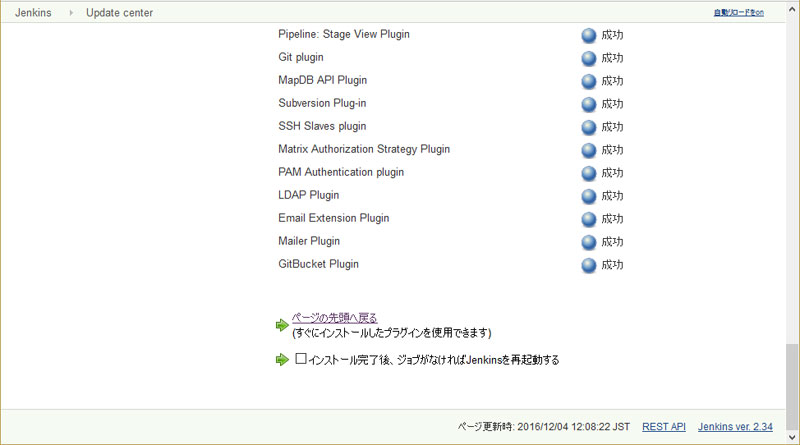Click the 成功 status next to GitBucket Plugin
Screen dimensions: 800x445
[612, 265]
